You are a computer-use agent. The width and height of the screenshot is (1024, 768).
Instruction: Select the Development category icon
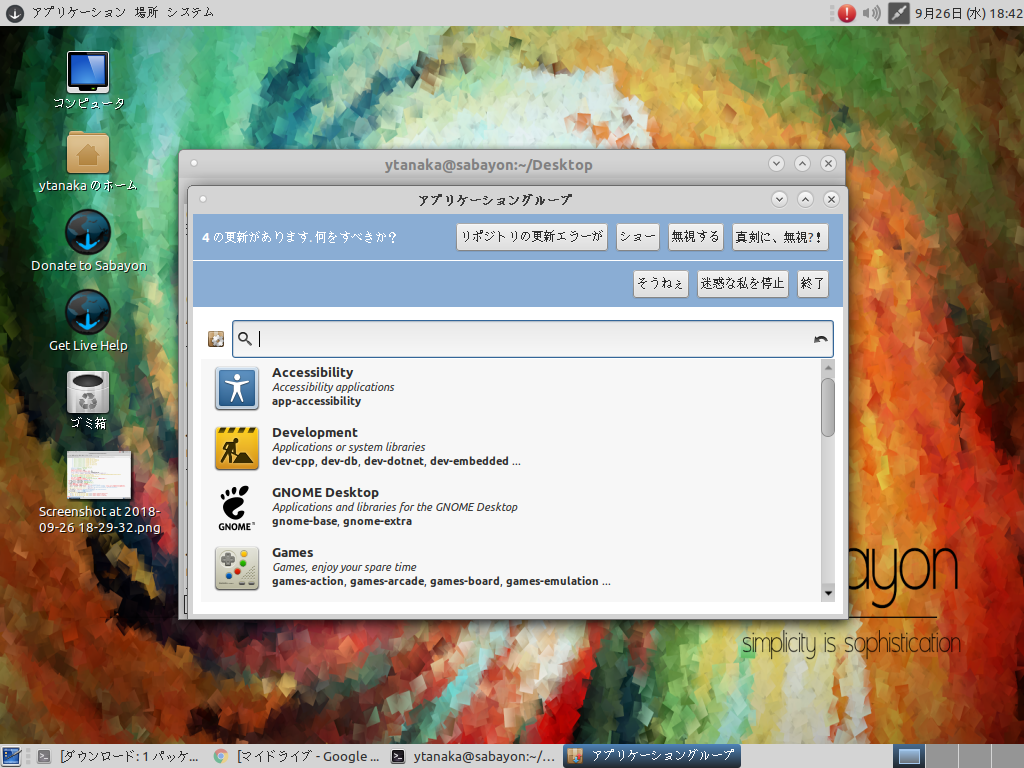click(237, 448)
